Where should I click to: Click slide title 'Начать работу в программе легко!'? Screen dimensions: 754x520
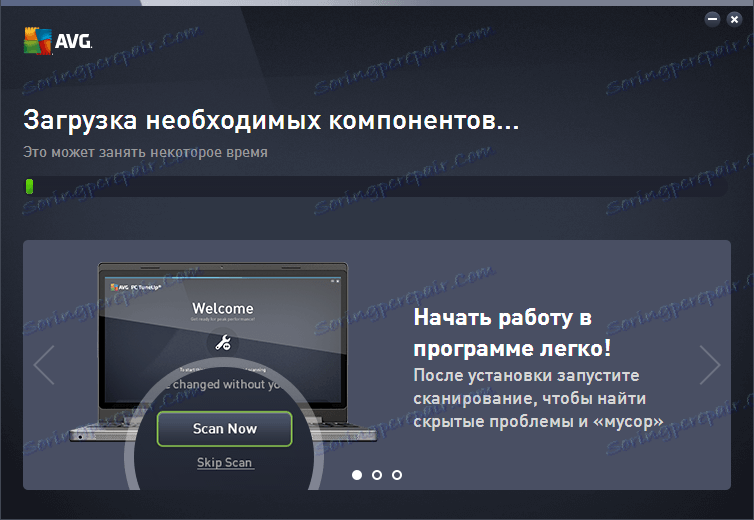513,333
